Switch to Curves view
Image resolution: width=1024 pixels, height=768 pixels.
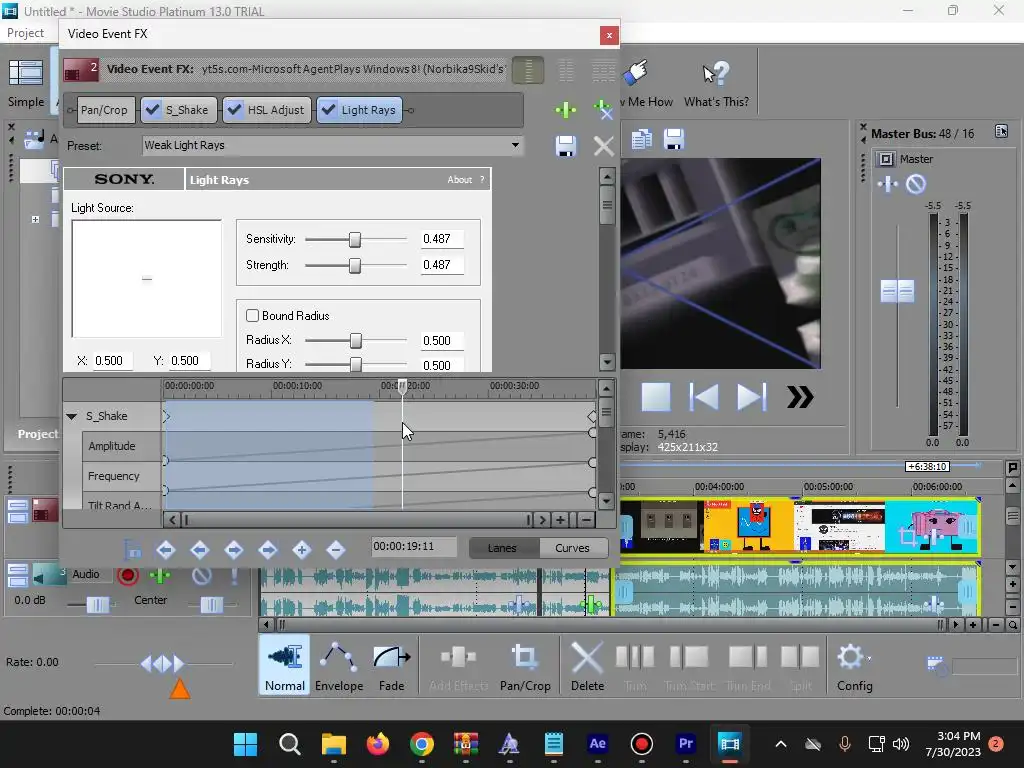pos(572,548)
